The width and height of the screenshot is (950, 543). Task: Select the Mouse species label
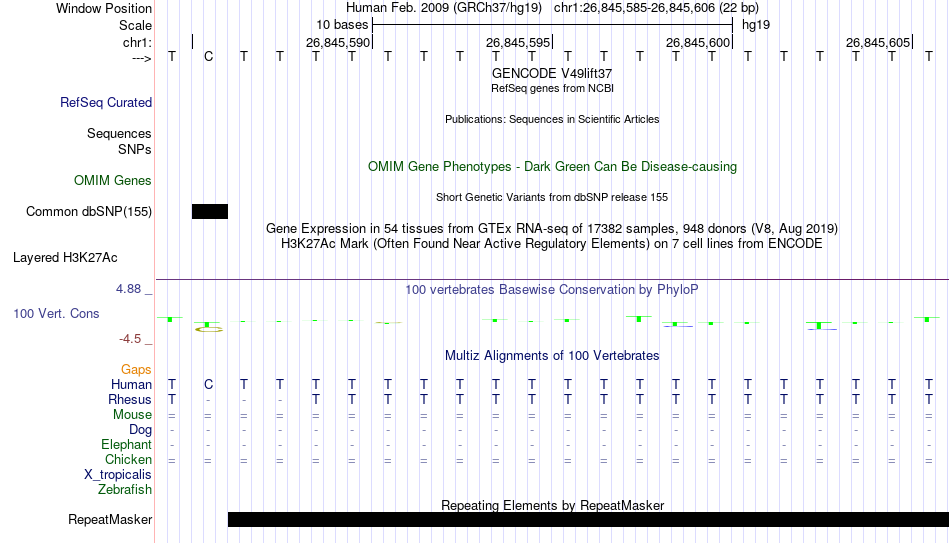tap(132, 415)
